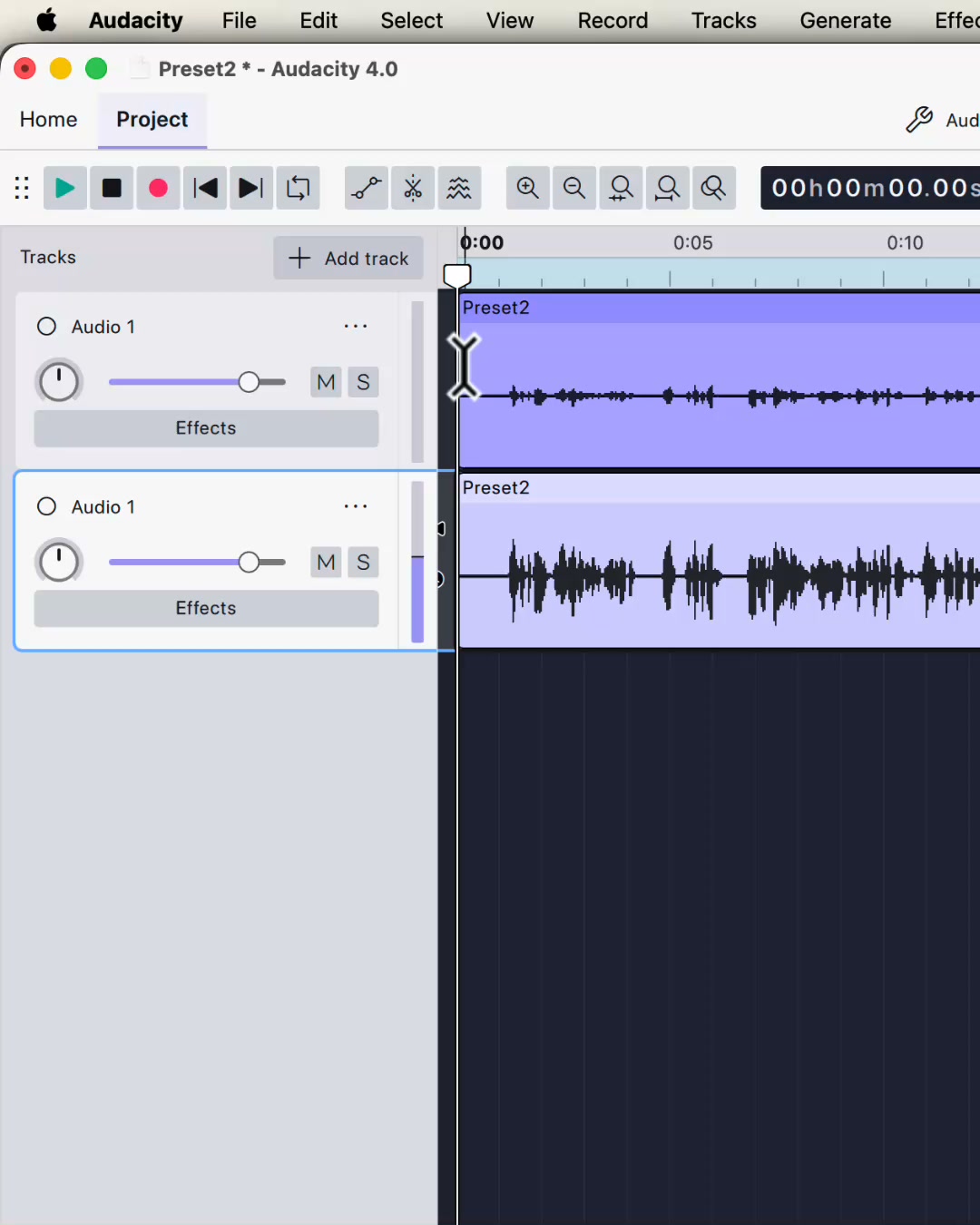This screenshot has width=980, height=1225.
Task: Click the waves spectral tool icon
Action: pos(459,188)
